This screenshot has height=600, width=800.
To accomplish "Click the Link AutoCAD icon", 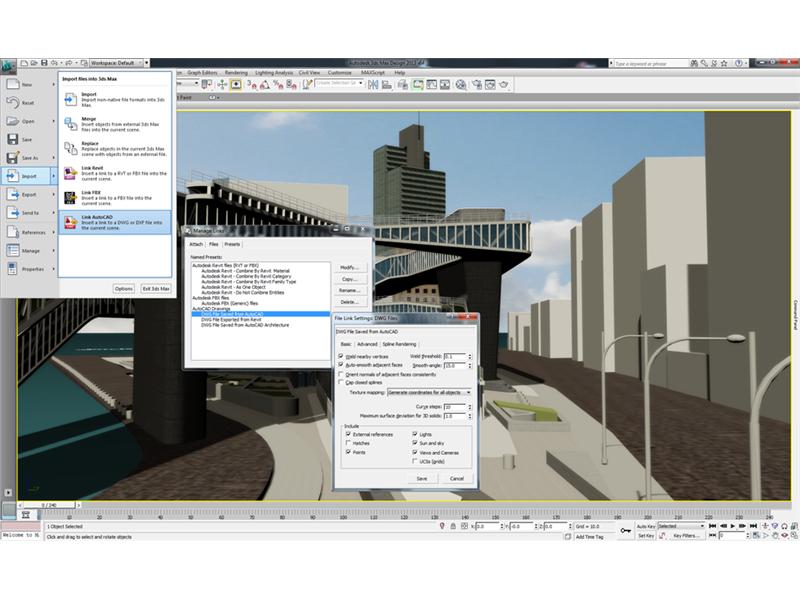I will [x=70, y=222].
